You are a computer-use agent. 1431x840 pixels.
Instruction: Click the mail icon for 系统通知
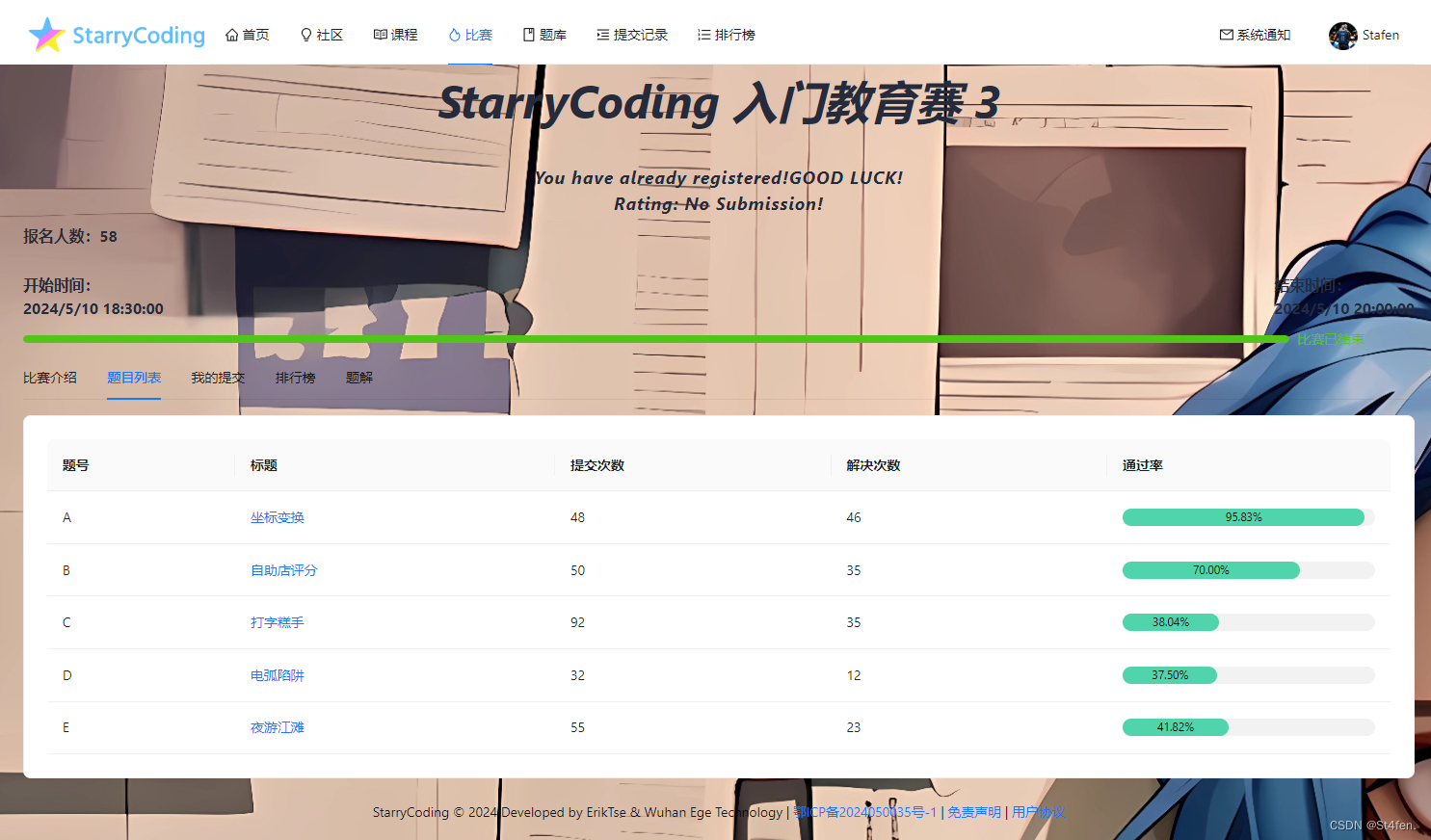1227,35
